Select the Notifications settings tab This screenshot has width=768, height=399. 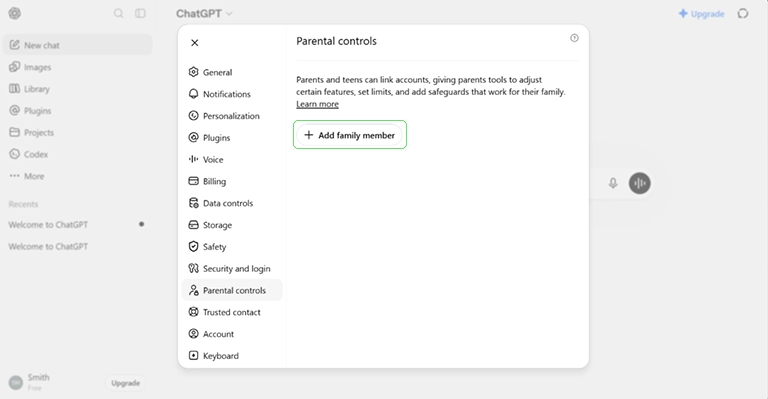point(232,94)
